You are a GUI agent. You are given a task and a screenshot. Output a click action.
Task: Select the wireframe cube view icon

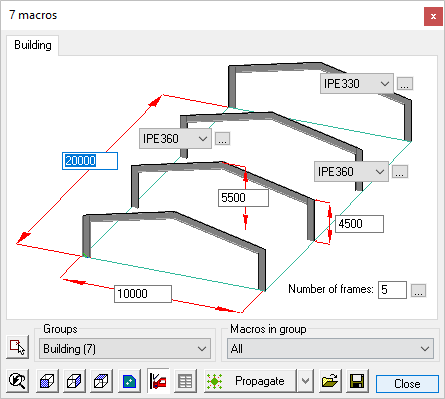pos(74,381)
